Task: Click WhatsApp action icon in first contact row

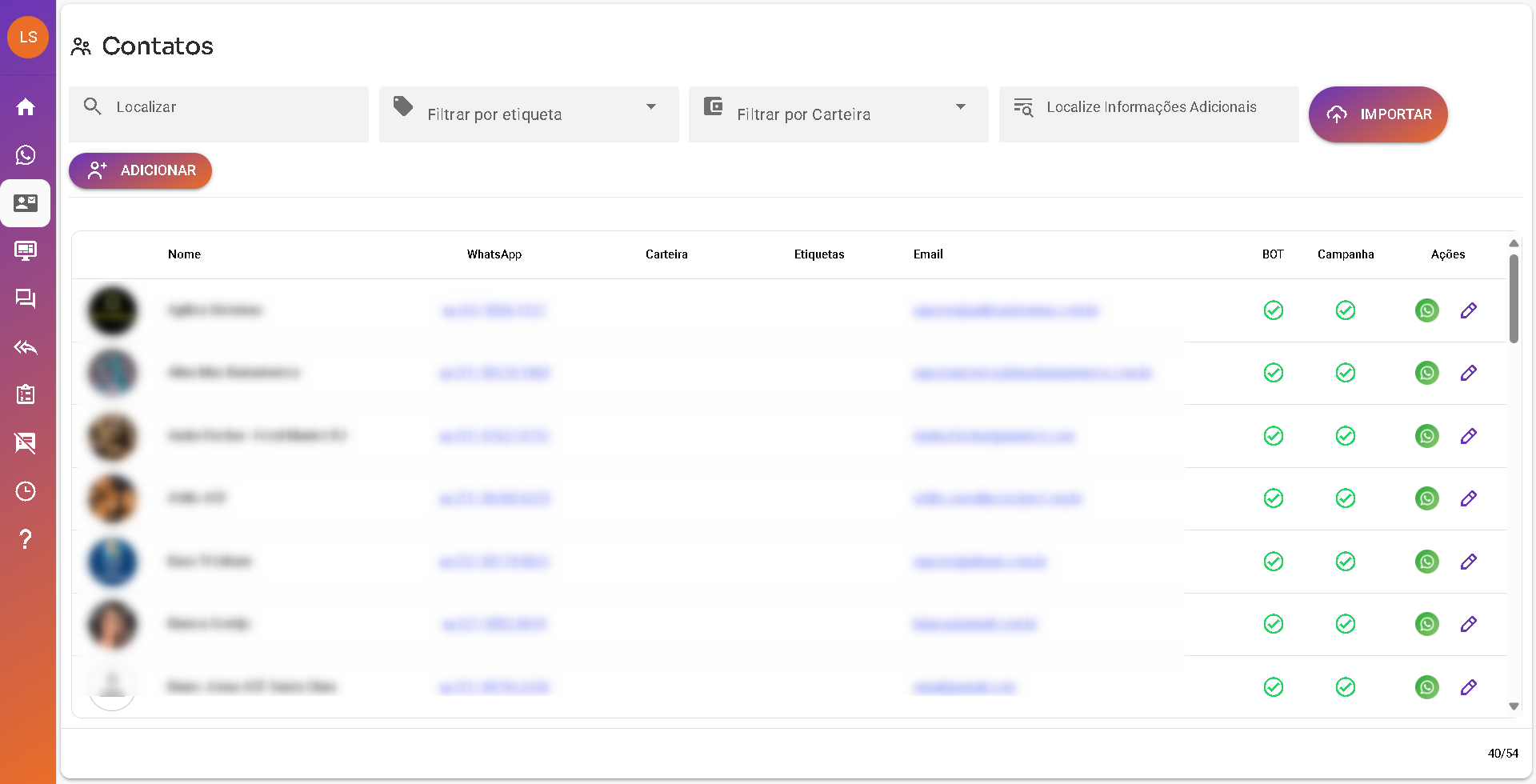Action: (x=1426, y=310)
